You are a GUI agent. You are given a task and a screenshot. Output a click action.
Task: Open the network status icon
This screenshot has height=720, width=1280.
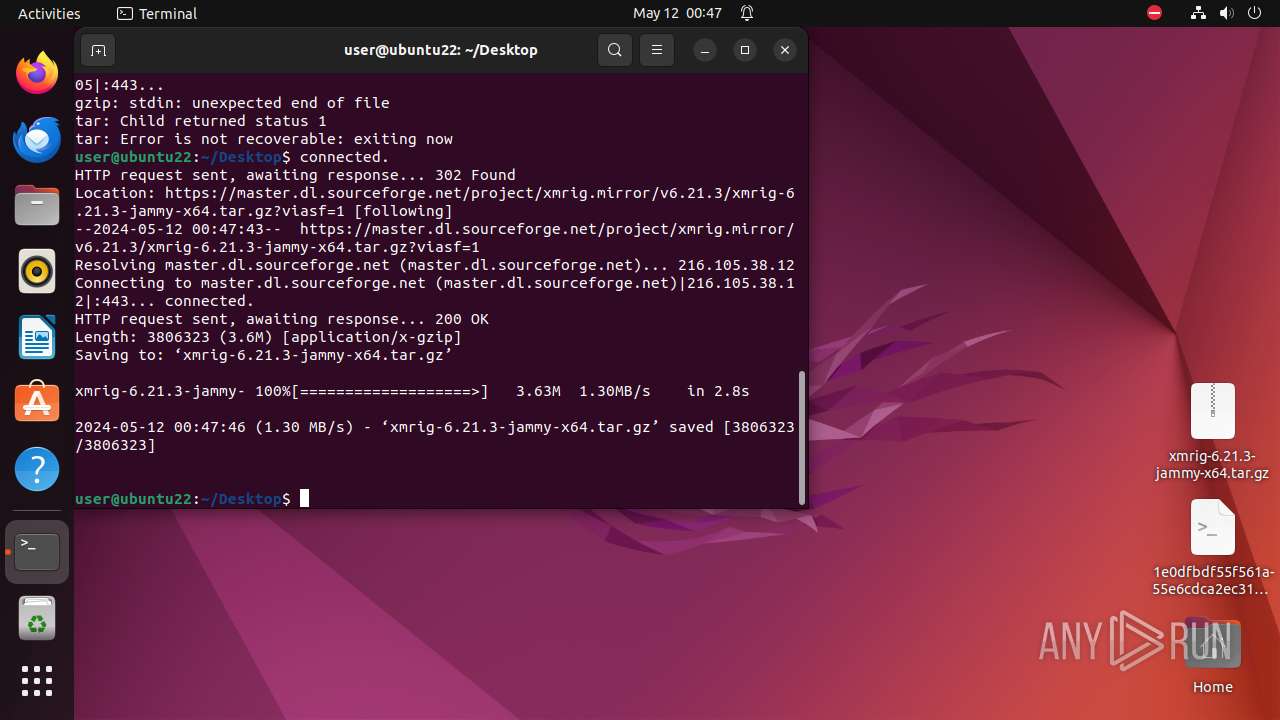point(1199,13)
